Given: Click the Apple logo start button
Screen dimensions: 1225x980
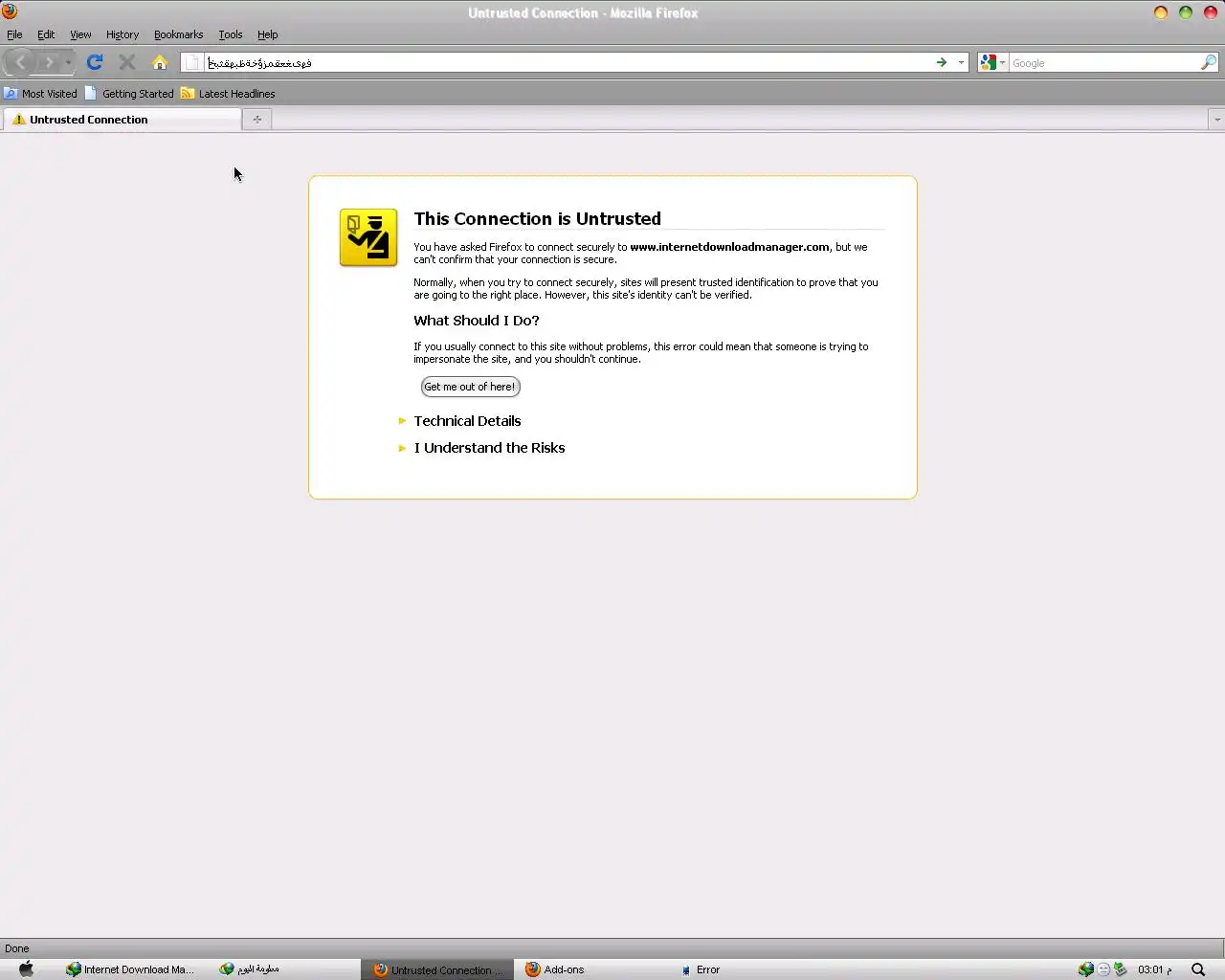Looking at the screenshot, I should pyautogui.click(x=26, y=969).
